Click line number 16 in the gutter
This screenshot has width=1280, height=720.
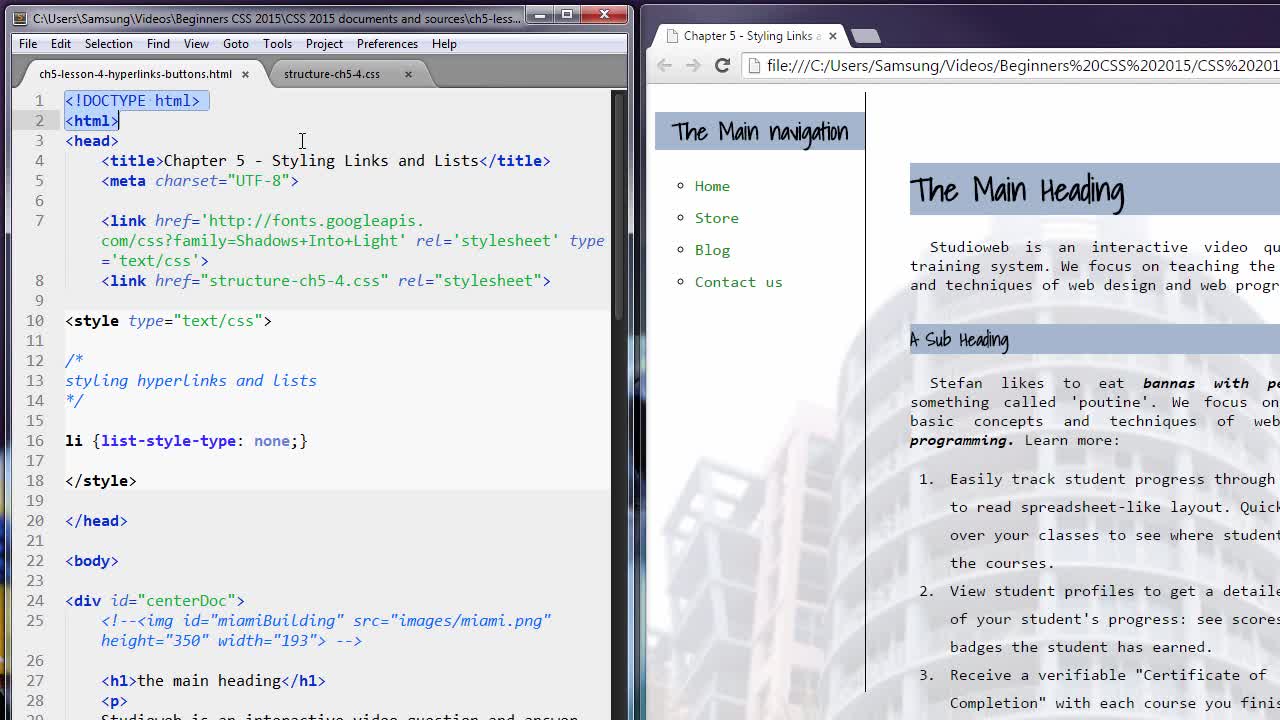[35, 440]
